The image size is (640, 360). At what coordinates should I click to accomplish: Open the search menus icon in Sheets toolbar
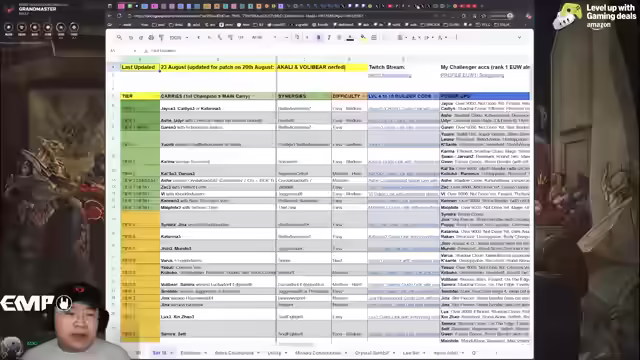(119, 38)
